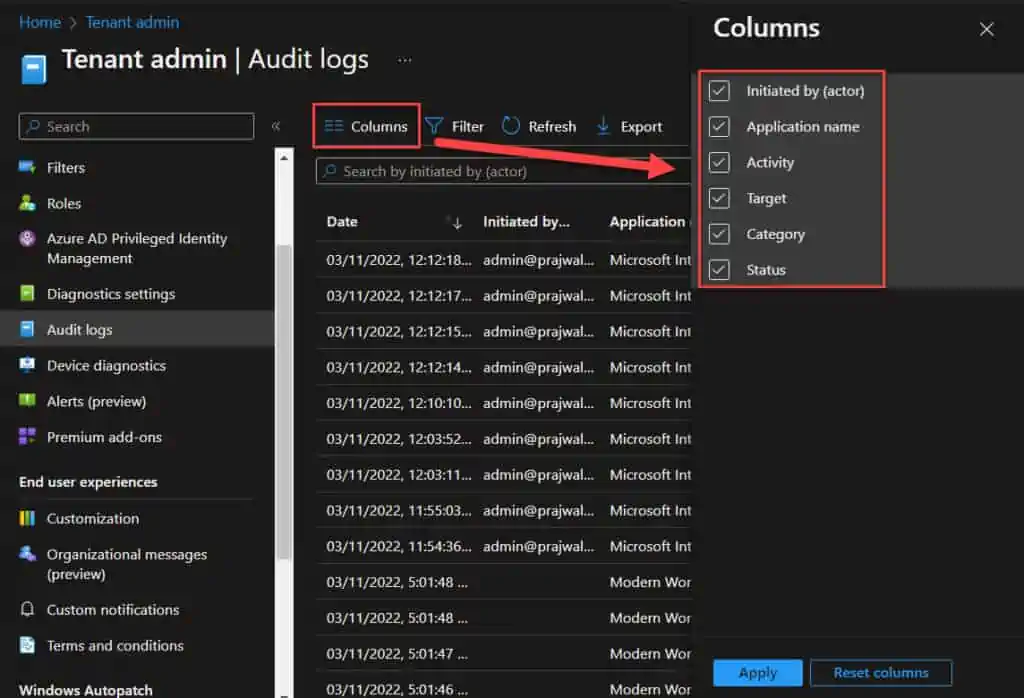This screenshot has height=698, width=1024.
Task: Open the Filters menu item
Action: click(x=66, y=168)
